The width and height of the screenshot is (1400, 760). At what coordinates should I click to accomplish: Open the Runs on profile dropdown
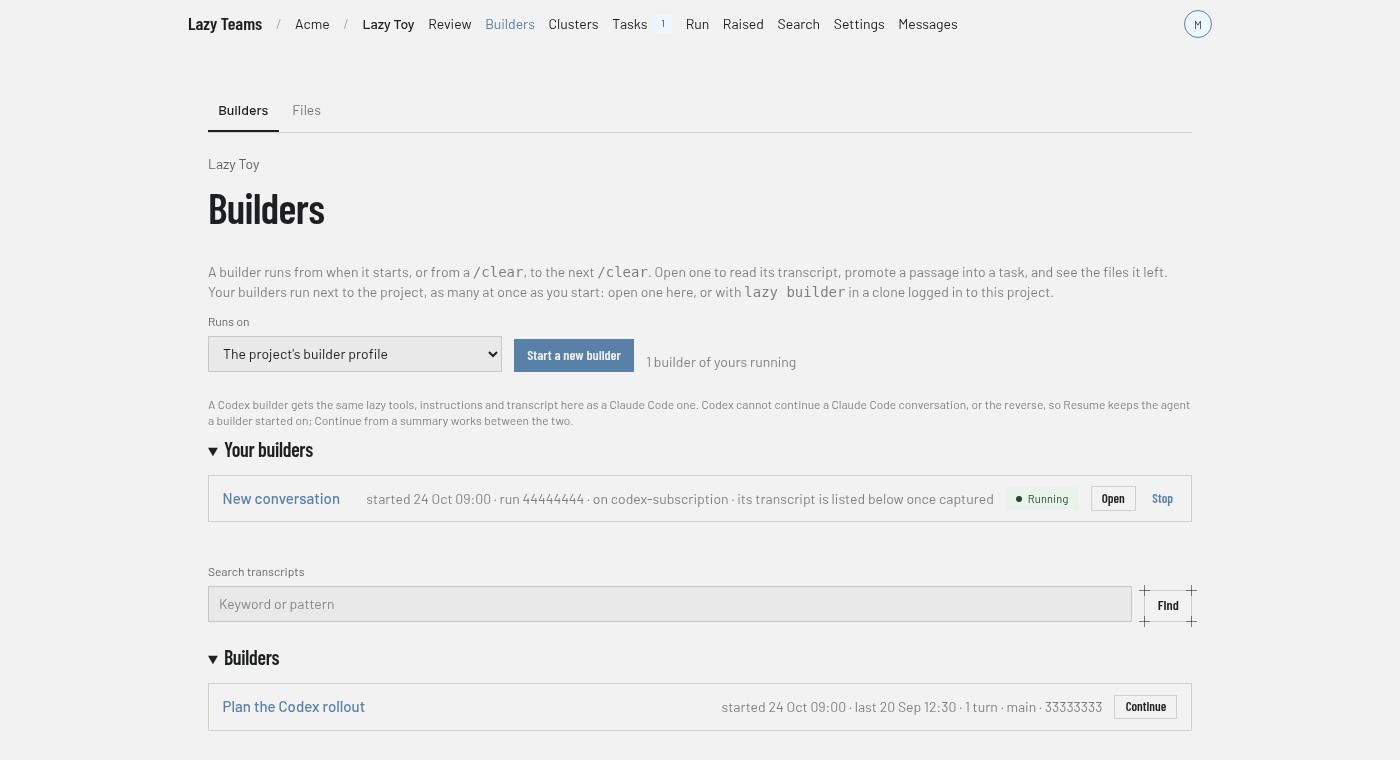(355, 354)
